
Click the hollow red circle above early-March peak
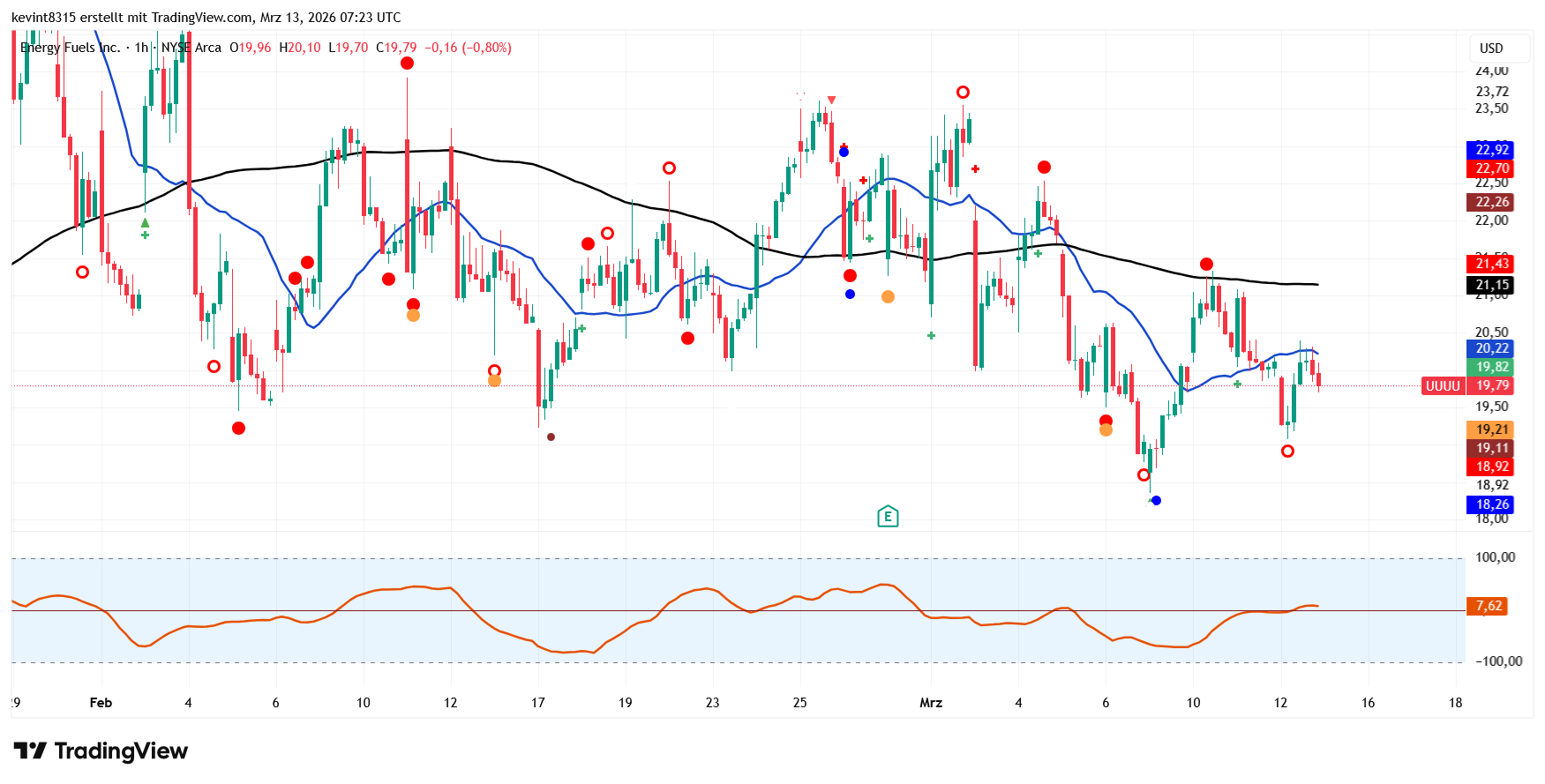[963, 93]
